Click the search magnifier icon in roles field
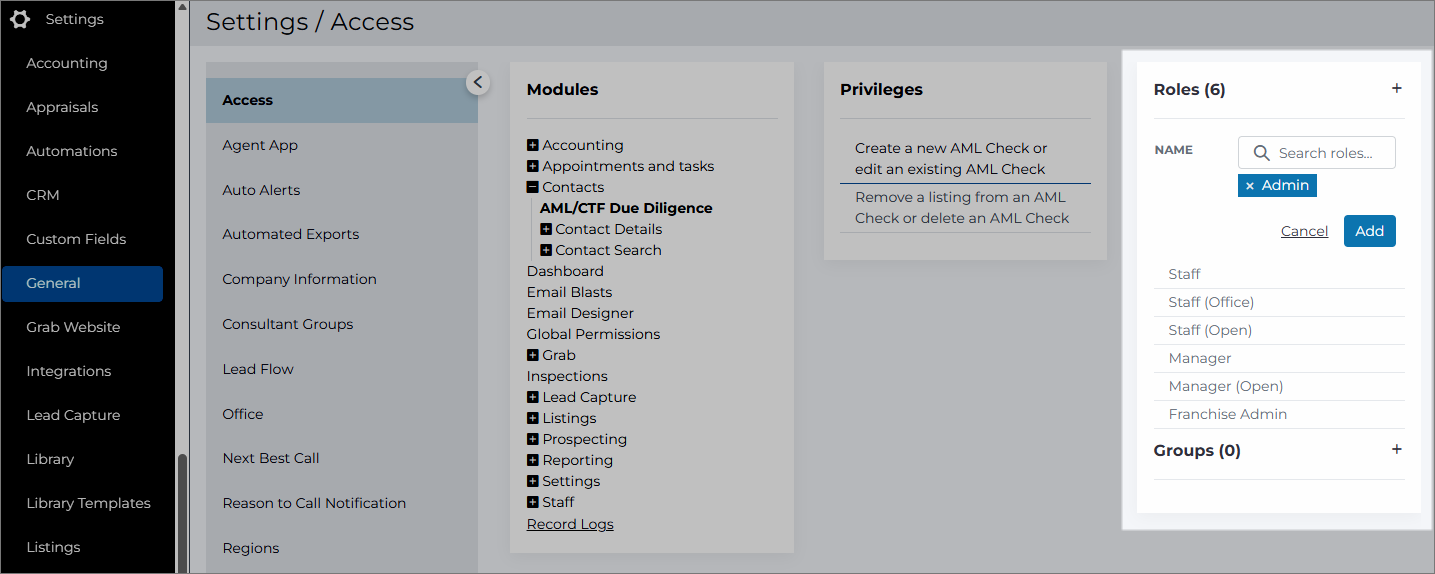This screenshot has width=1435, height=574. 1261,153
